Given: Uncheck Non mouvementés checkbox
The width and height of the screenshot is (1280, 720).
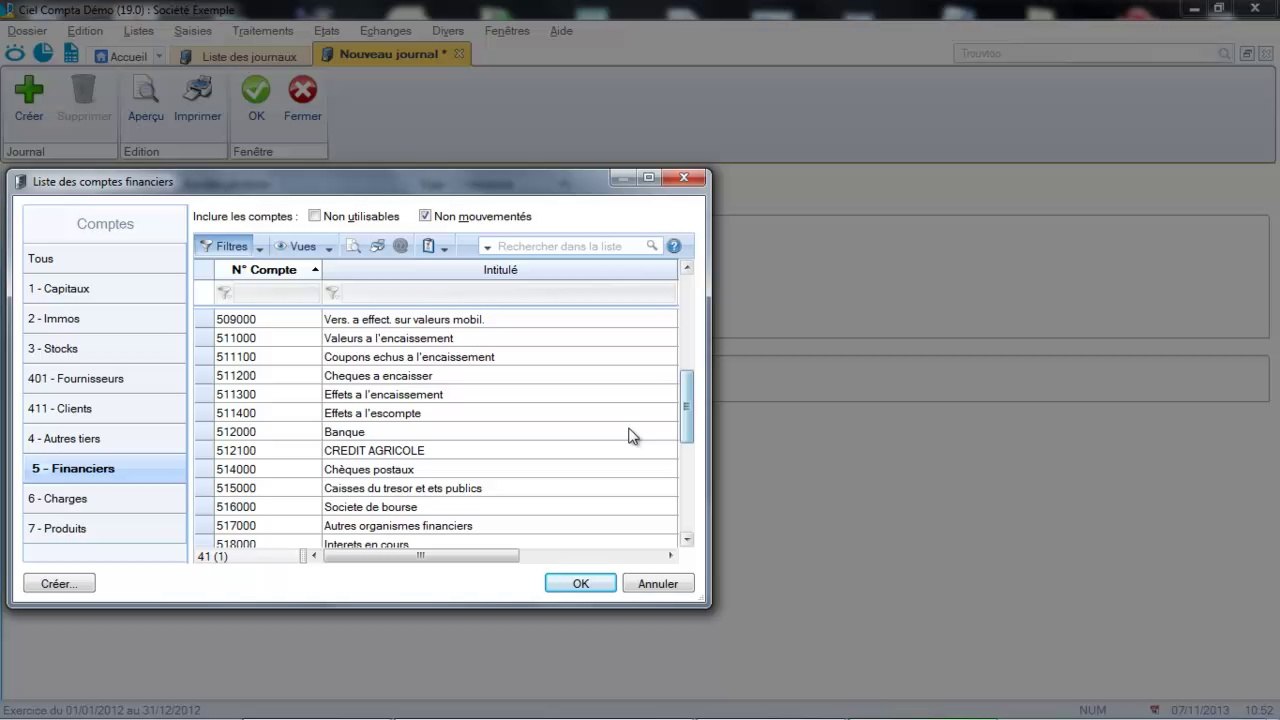Looking at the screenshot, I should click(x=425, y=216).
